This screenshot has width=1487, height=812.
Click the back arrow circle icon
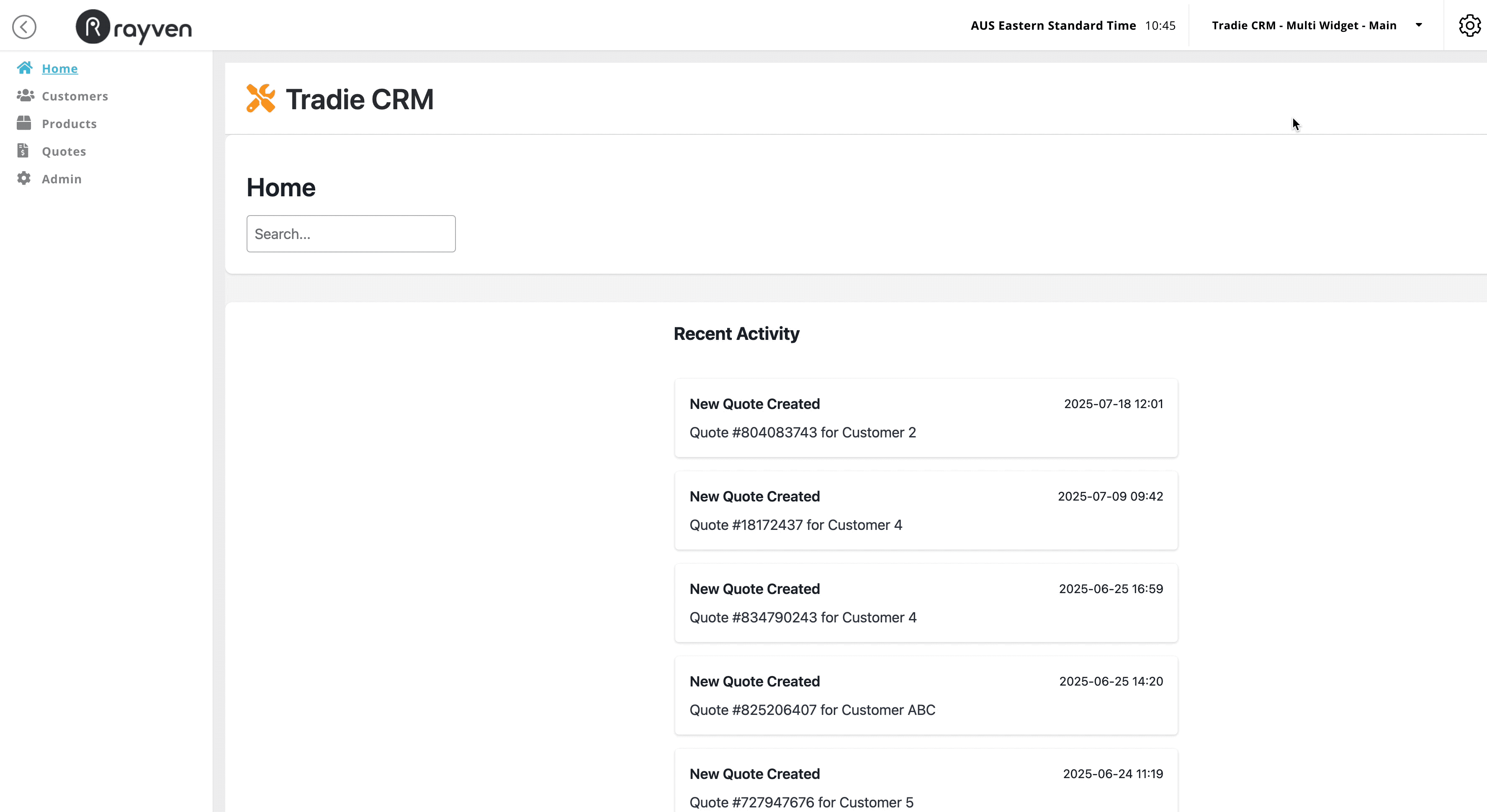click(24, 26)
